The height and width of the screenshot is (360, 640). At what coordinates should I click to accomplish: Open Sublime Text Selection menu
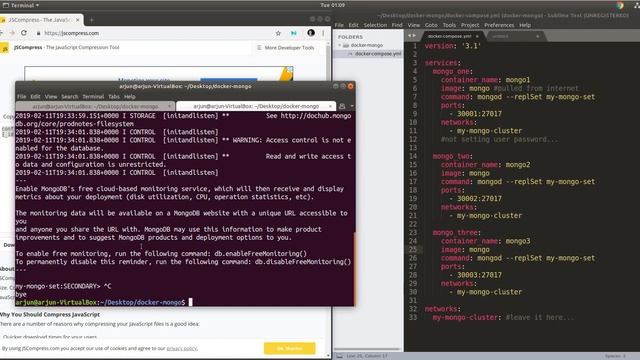(x=375, y=25)
